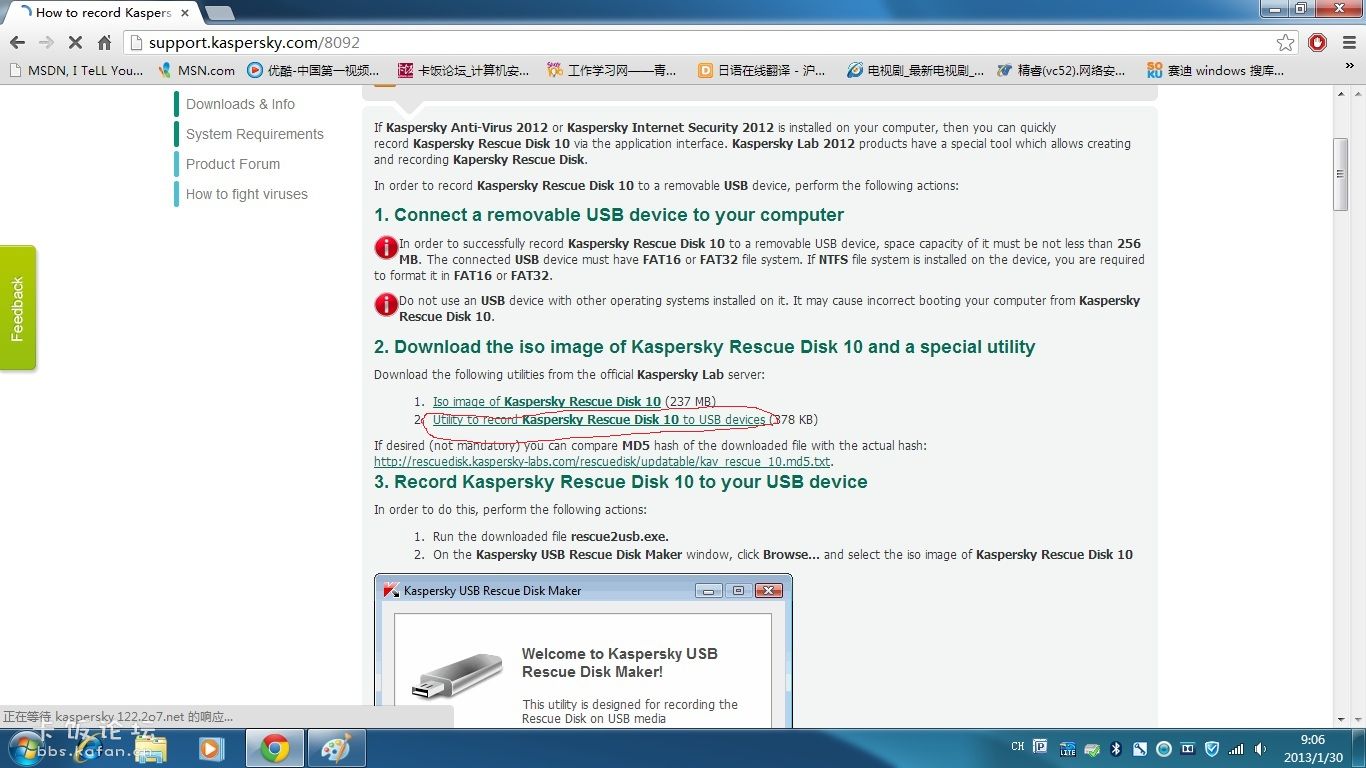Click the LITE tray icon
This screenshot has height=768, width=1366.
click(1068, 748)
